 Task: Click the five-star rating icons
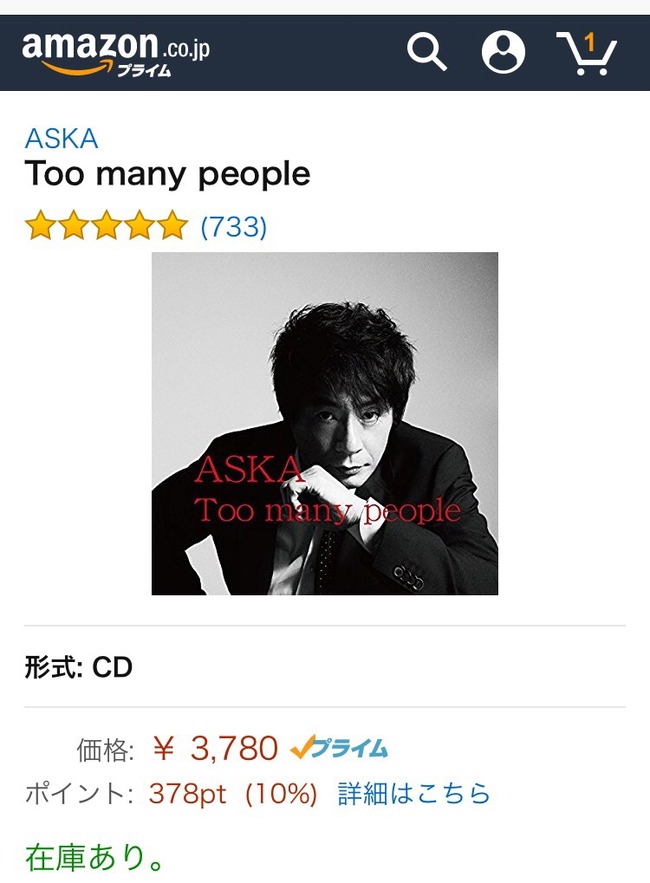tap(106, 225)
